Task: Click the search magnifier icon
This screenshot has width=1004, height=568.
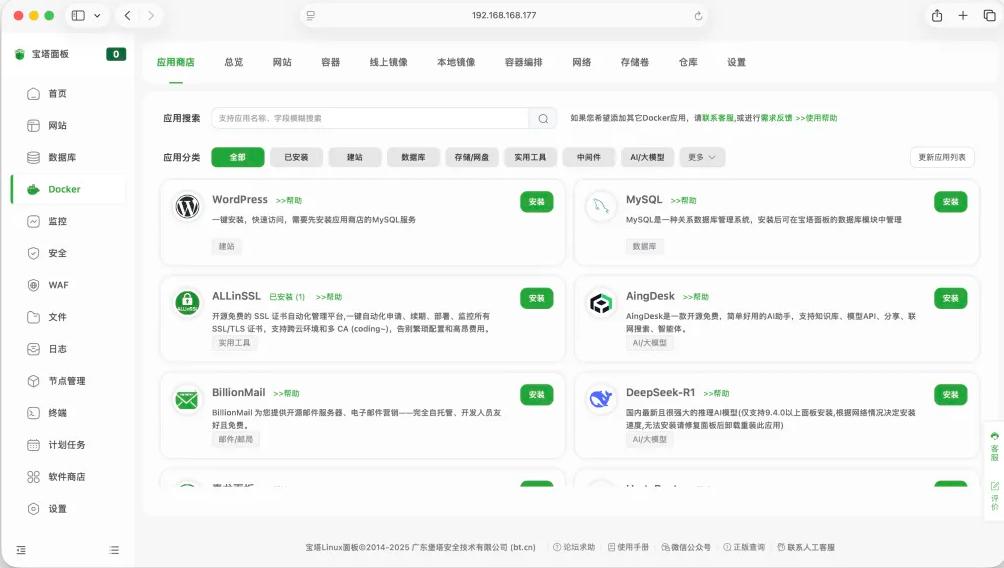Action: click(543, 118)
